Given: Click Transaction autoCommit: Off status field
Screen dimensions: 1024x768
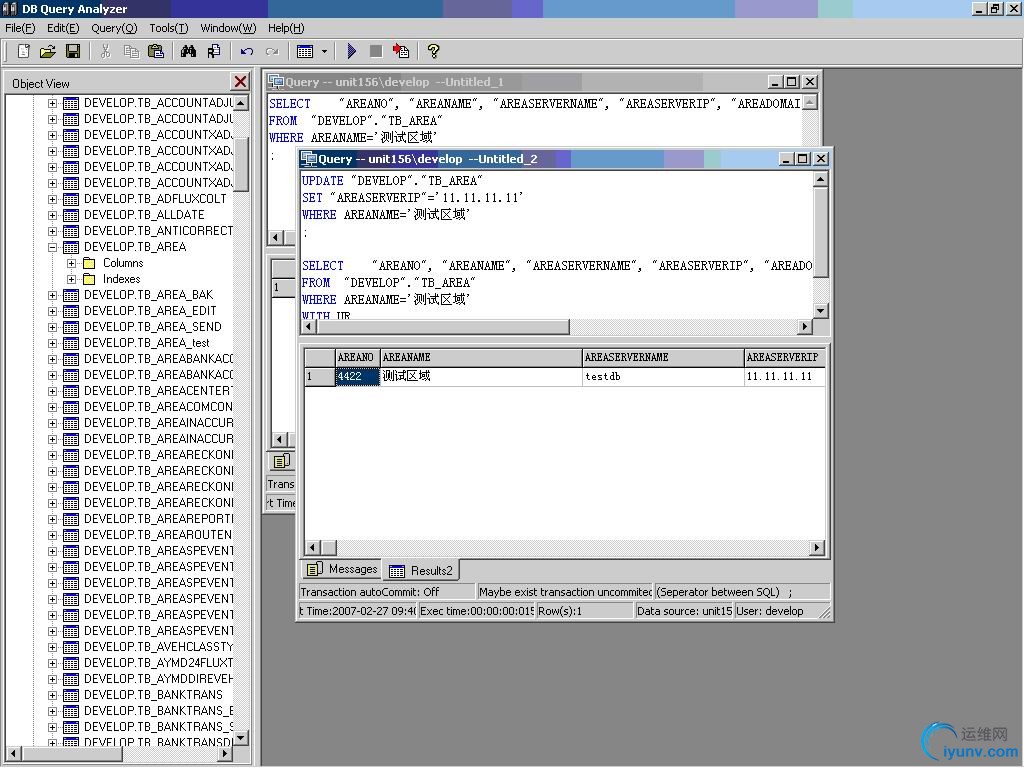Looking at the screenshot, I should point(387,592).
